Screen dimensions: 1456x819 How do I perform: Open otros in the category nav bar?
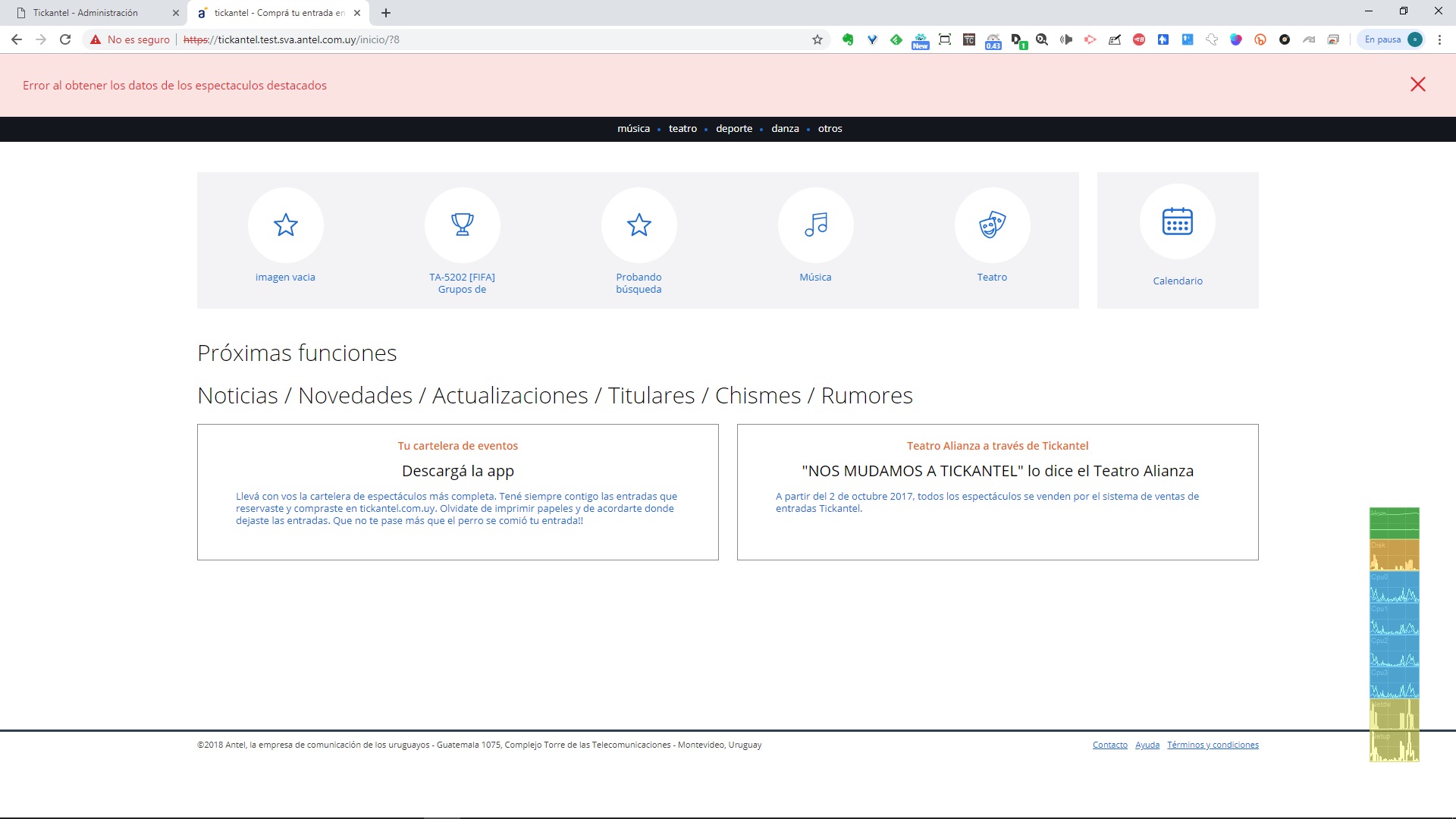click(x=830, y=128)
